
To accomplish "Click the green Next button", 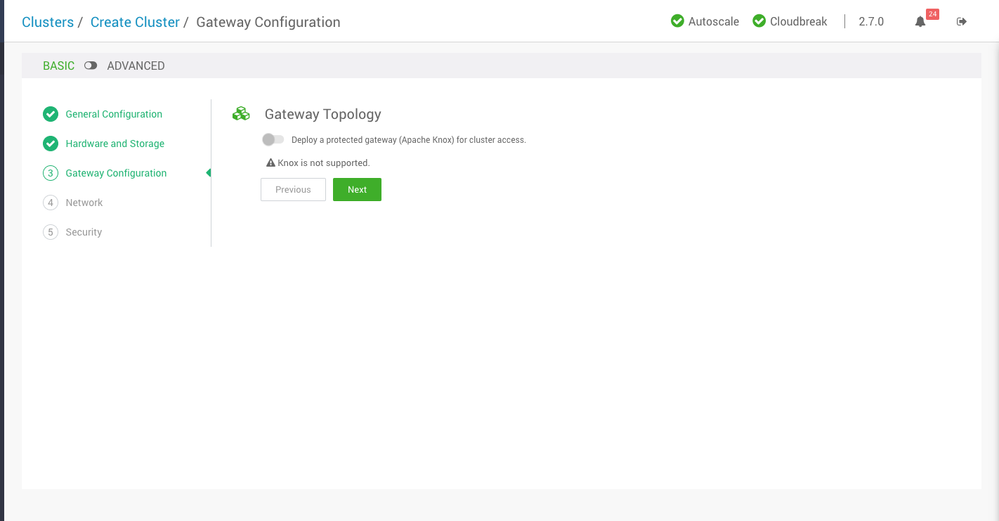I will pyautogui.click(x=357, y=190).
